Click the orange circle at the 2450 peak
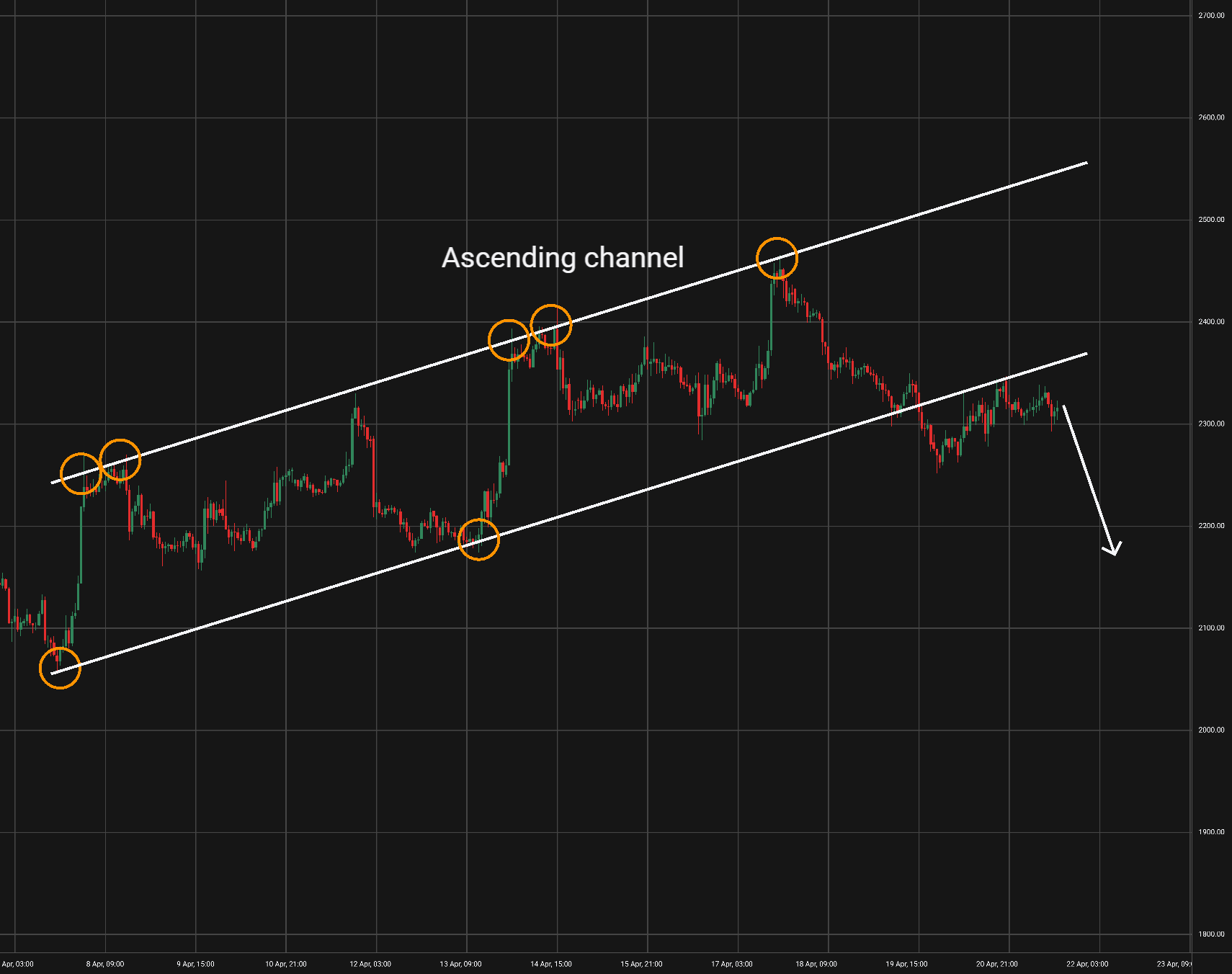 [x=777, y=258]
